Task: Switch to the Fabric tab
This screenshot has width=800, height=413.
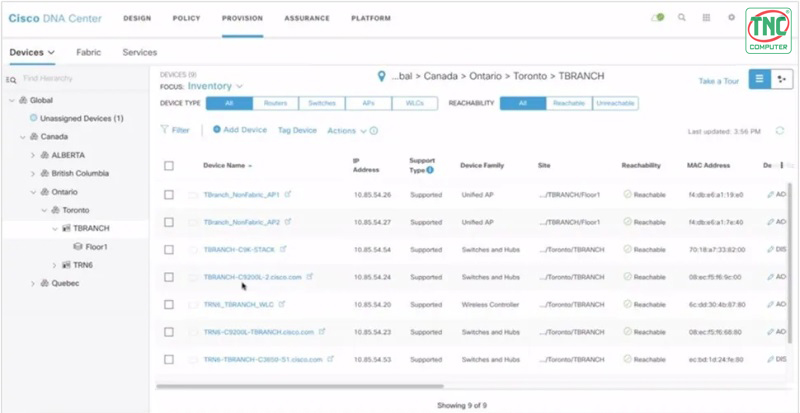Action: point(89,52)
